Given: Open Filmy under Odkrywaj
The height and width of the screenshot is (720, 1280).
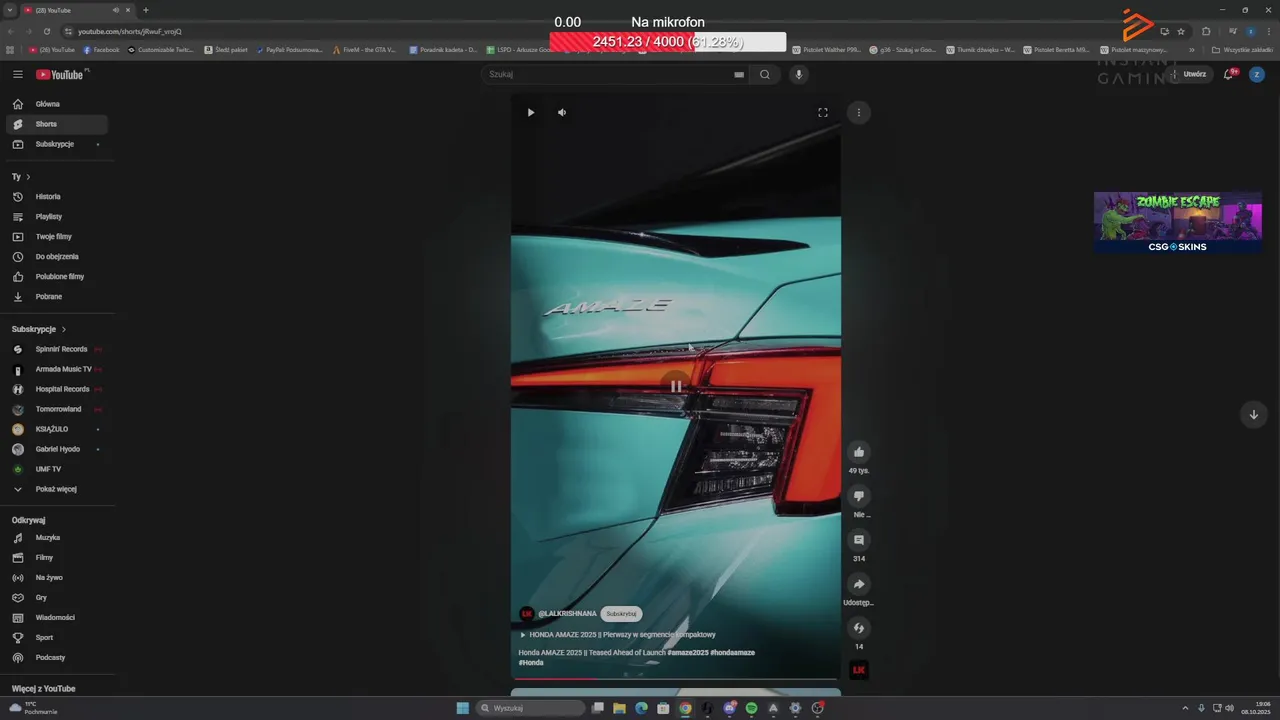Looking at the screenshot, I should pos(57,558).
